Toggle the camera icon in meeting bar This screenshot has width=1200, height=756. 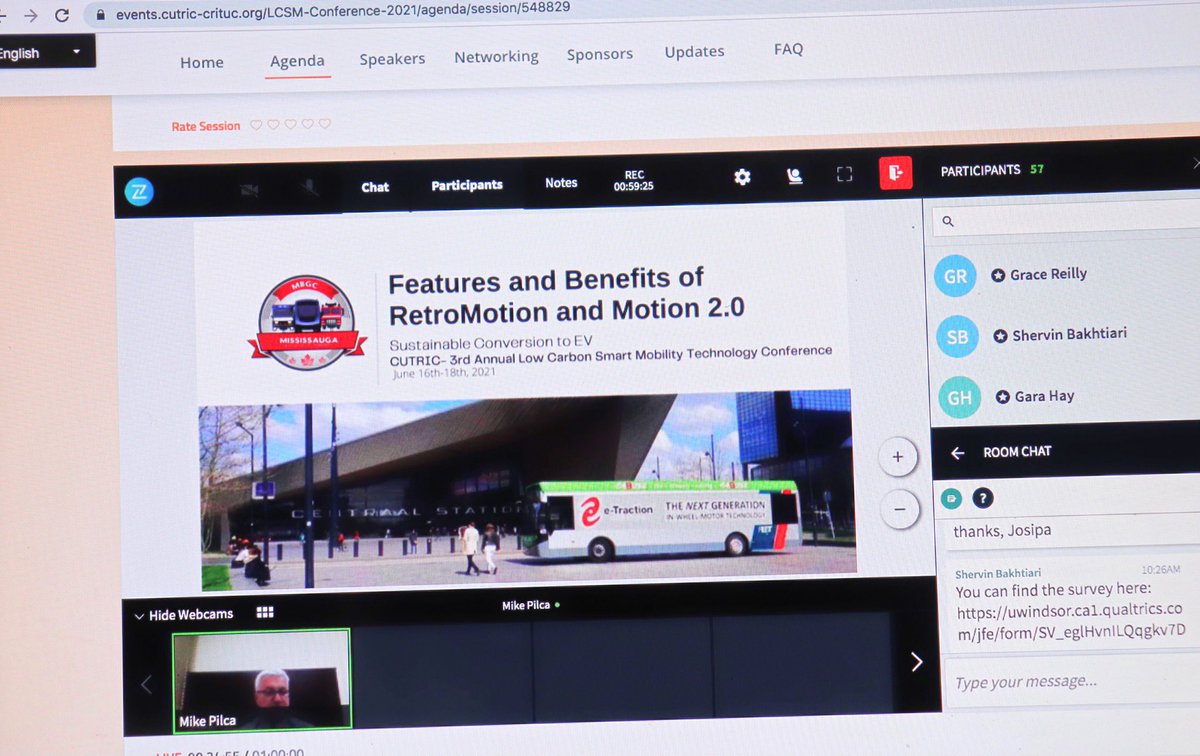click(248, 188)
